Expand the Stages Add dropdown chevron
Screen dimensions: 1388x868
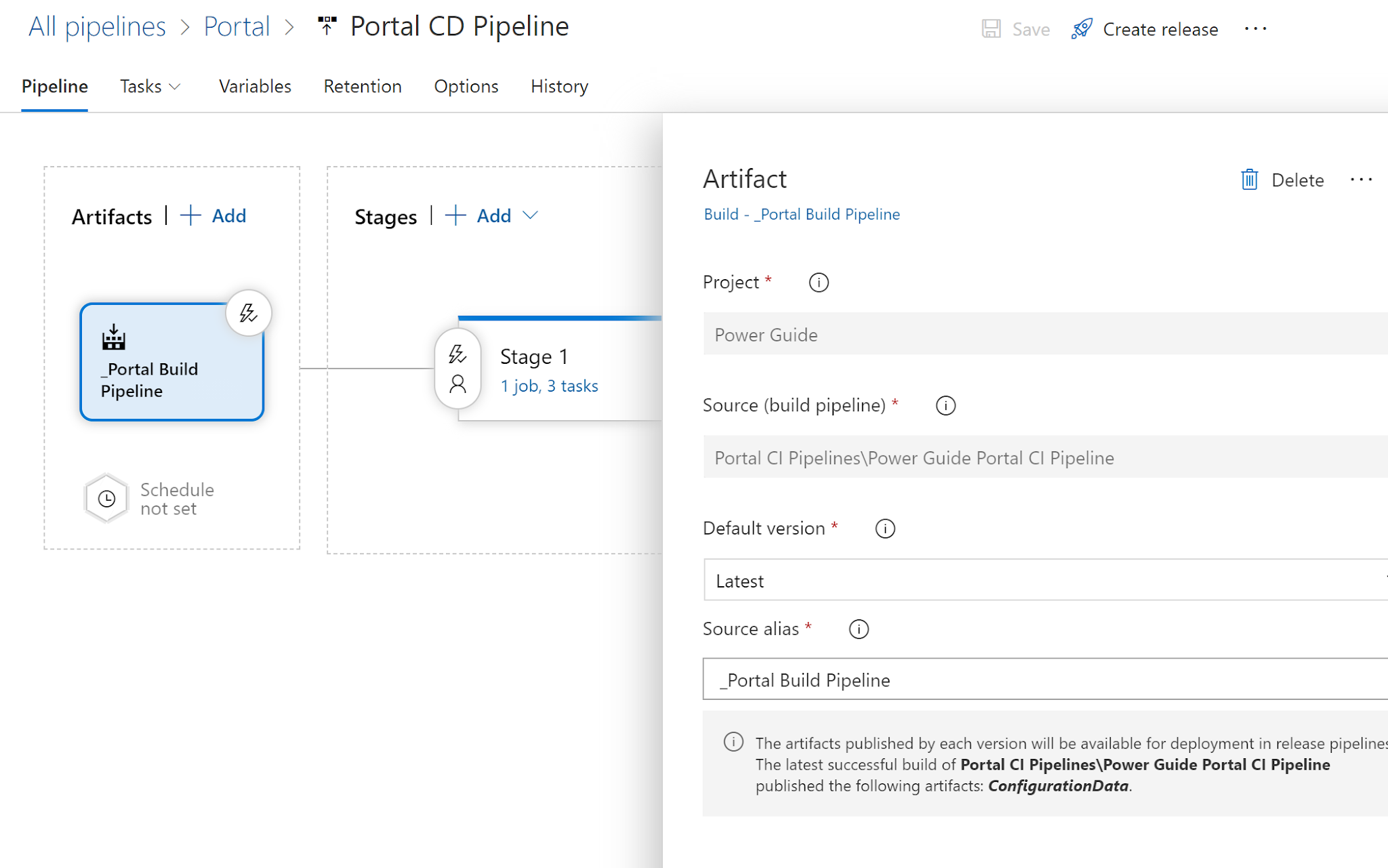pyautogui.click(x=531, y=215)
